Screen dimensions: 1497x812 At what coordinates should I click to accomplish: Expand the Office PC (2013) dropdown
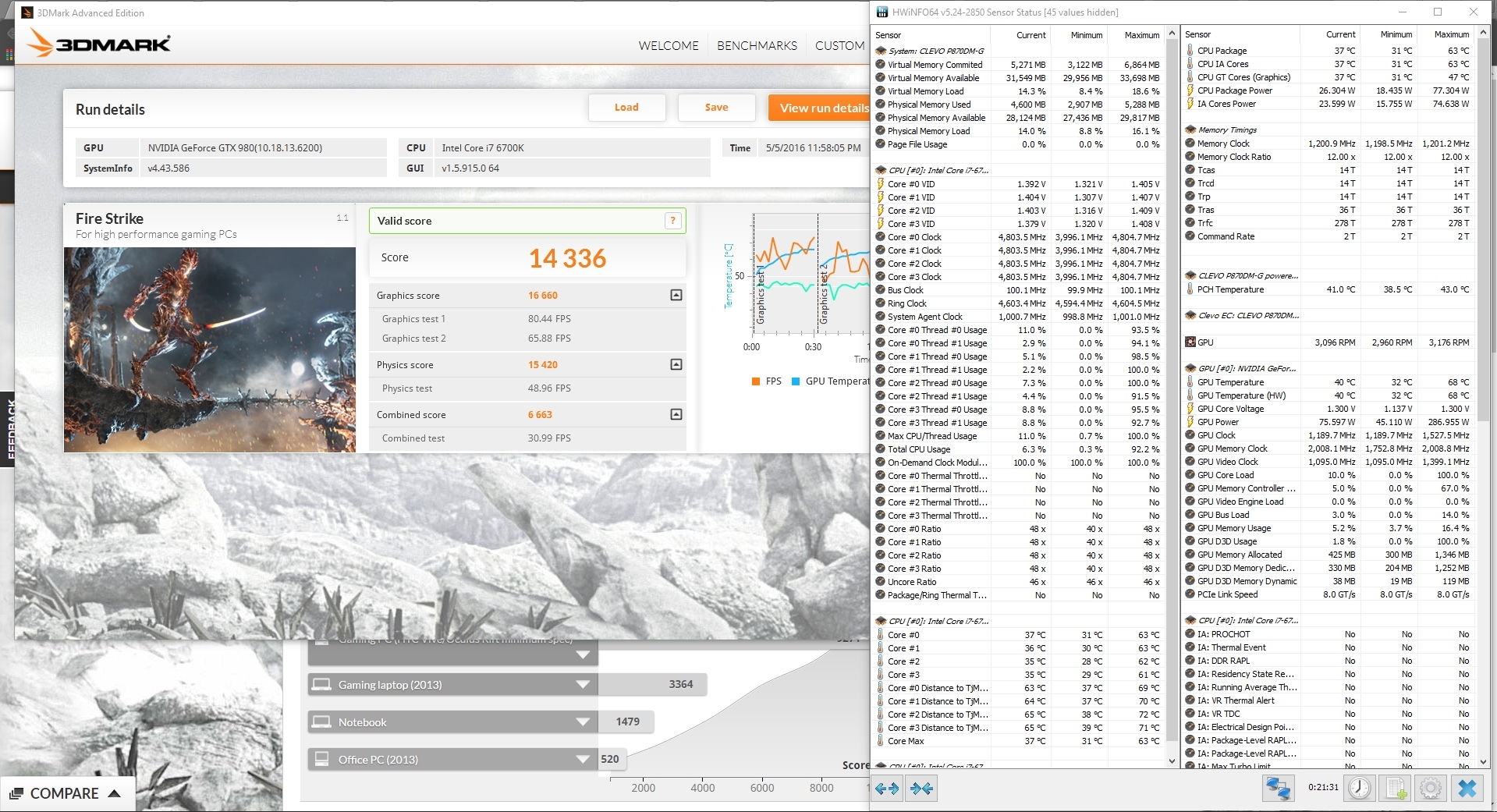click(582, 760)
